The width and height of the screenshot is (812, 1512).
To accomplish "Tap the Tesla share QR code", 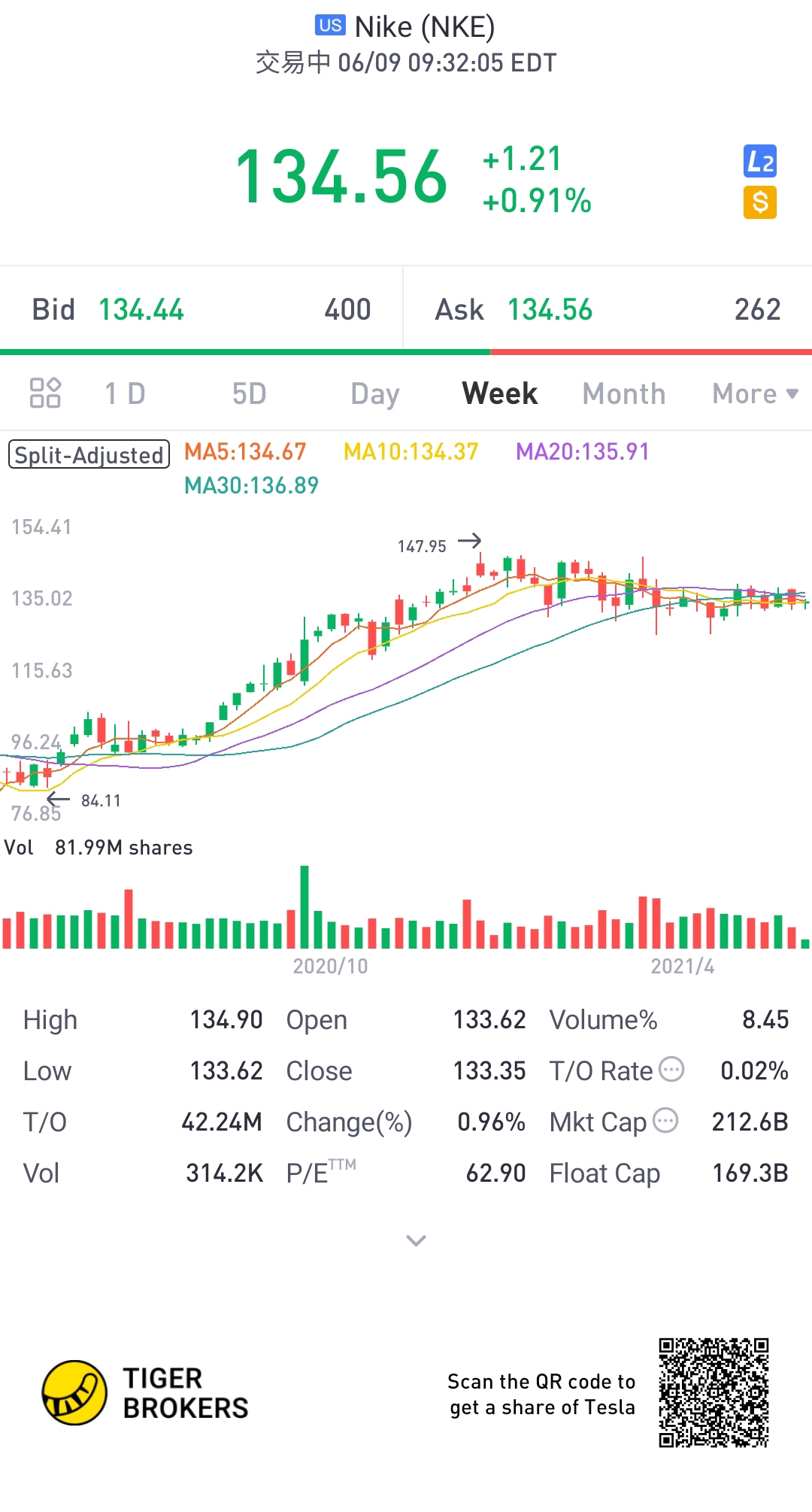I will 714,1392.
